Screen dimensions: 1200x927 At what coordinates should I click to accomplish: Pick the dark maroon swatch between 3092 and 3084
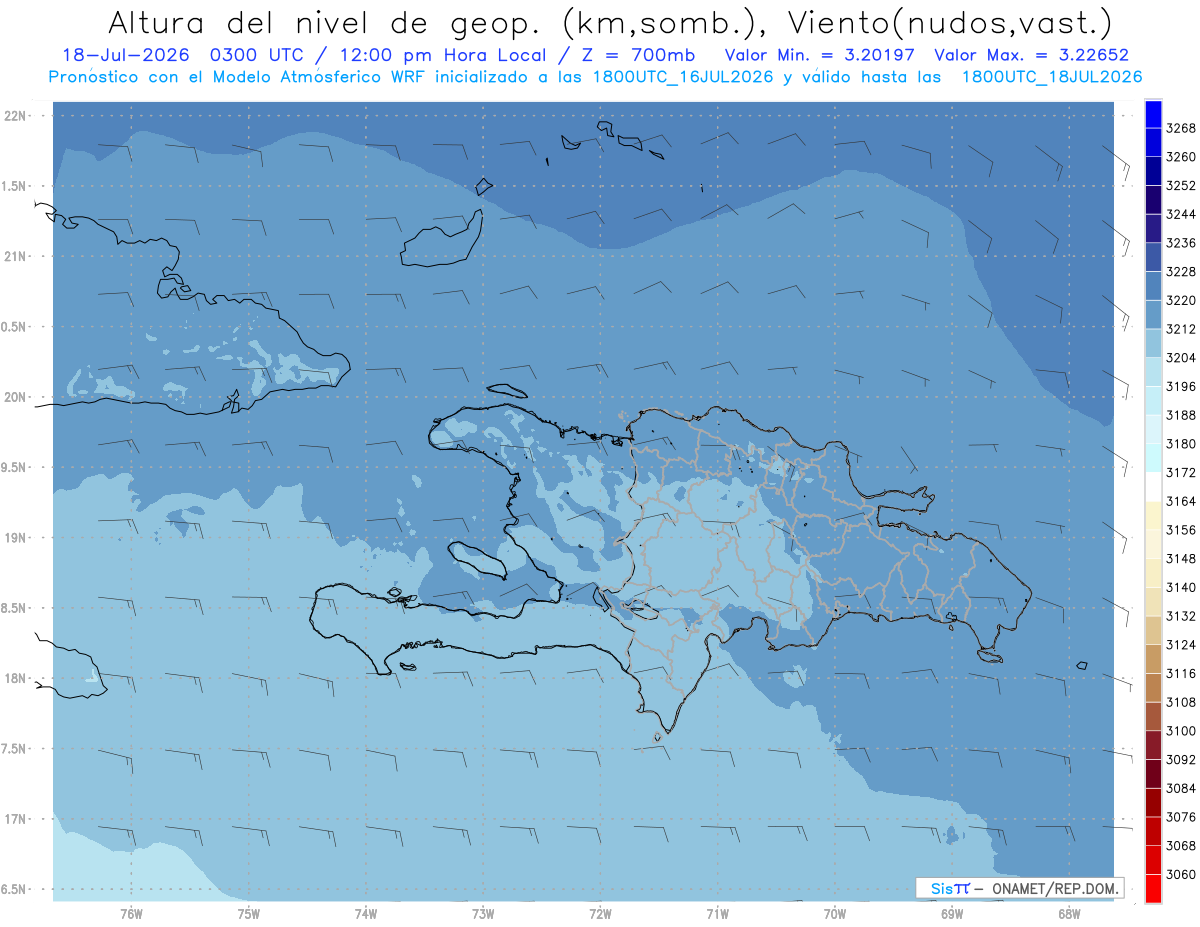(1153, 774)
